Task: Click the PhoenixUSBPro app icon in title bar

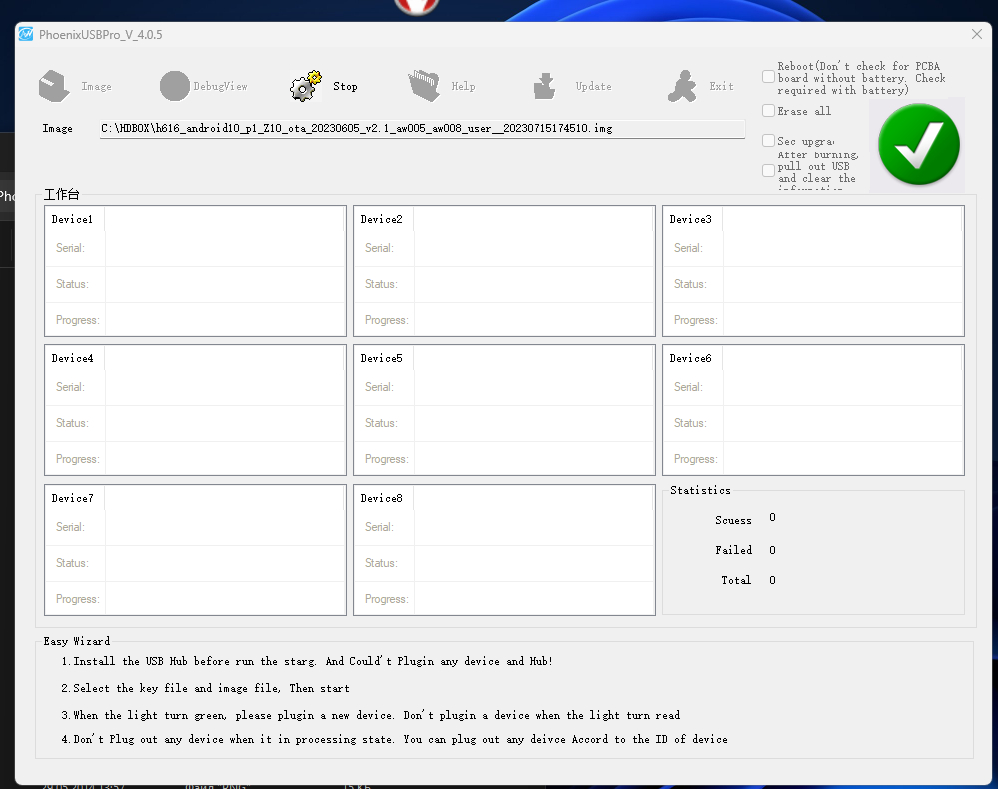Action: click(26, 34)
